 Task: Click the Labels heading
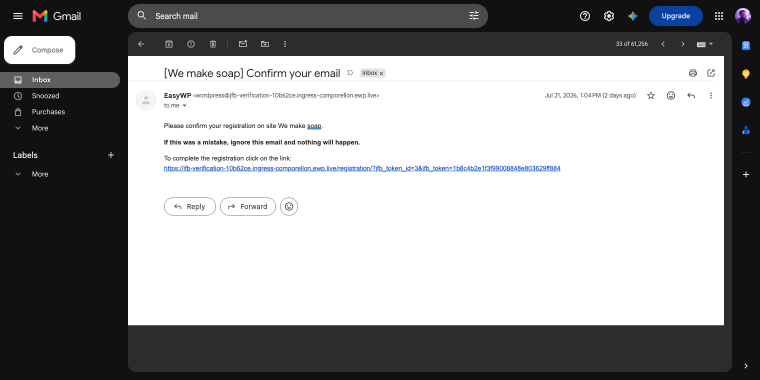click(25, 155)
